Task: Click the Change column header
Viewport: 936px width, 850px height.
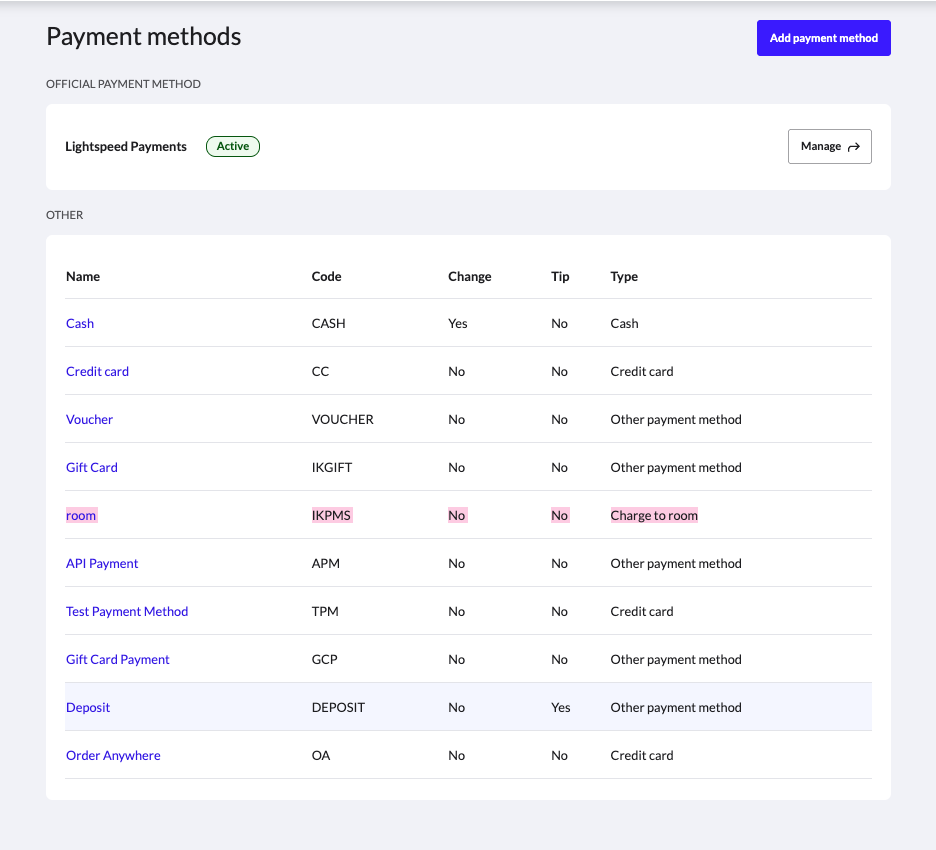Action: point(469,276)
